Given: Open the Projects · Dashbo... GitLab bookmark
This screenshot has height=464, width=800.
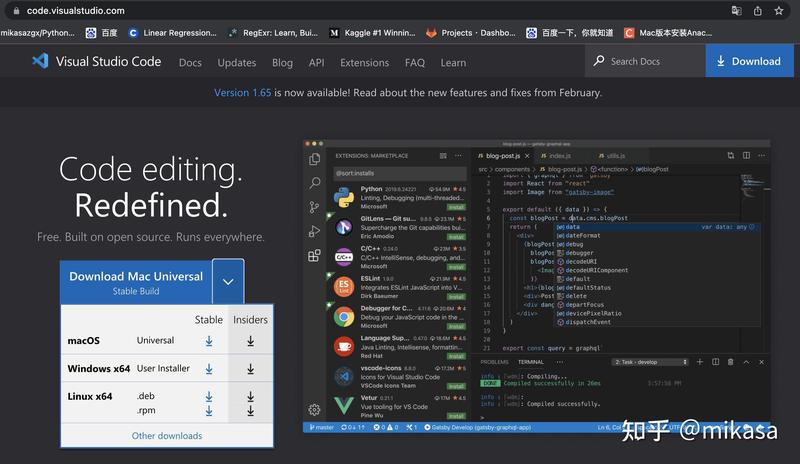Looking at the screenshot, I should pos(471,33).
